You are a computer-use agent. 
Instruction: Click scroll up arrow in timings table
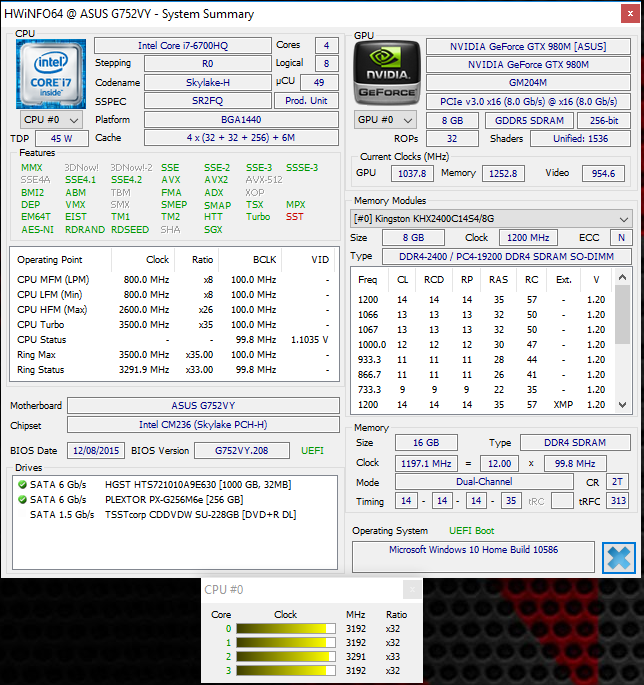(x=623, y=277)
